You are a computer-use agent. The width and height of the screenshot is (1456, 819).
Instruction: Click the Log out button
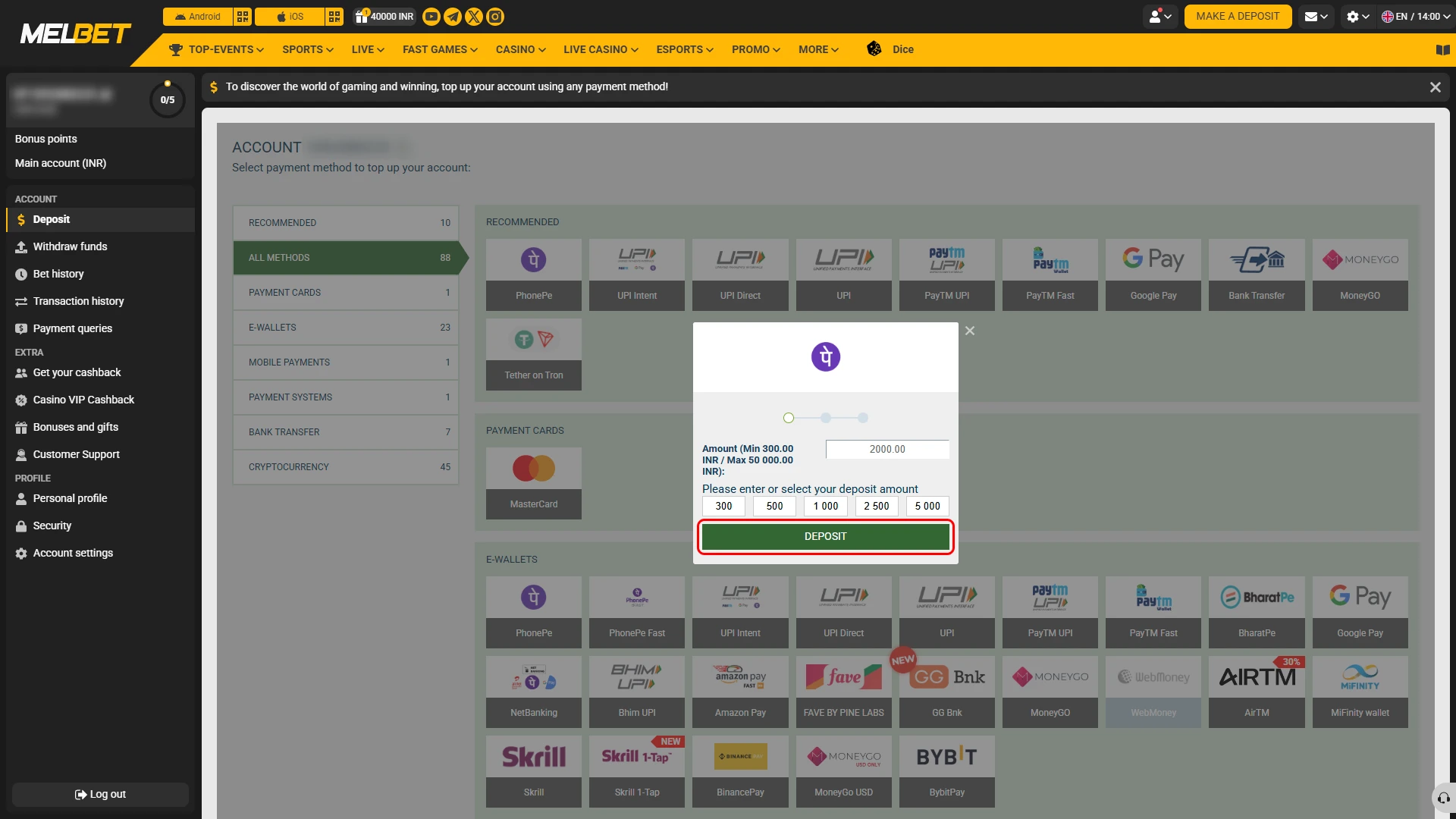coord(100,795)
